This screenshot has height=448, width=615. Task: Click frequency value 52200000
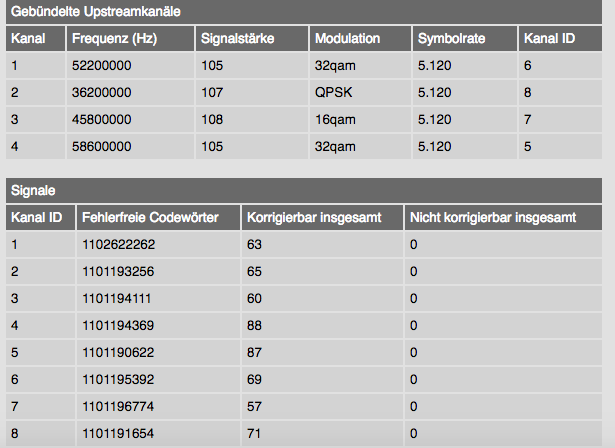click(x=102, y=66)
